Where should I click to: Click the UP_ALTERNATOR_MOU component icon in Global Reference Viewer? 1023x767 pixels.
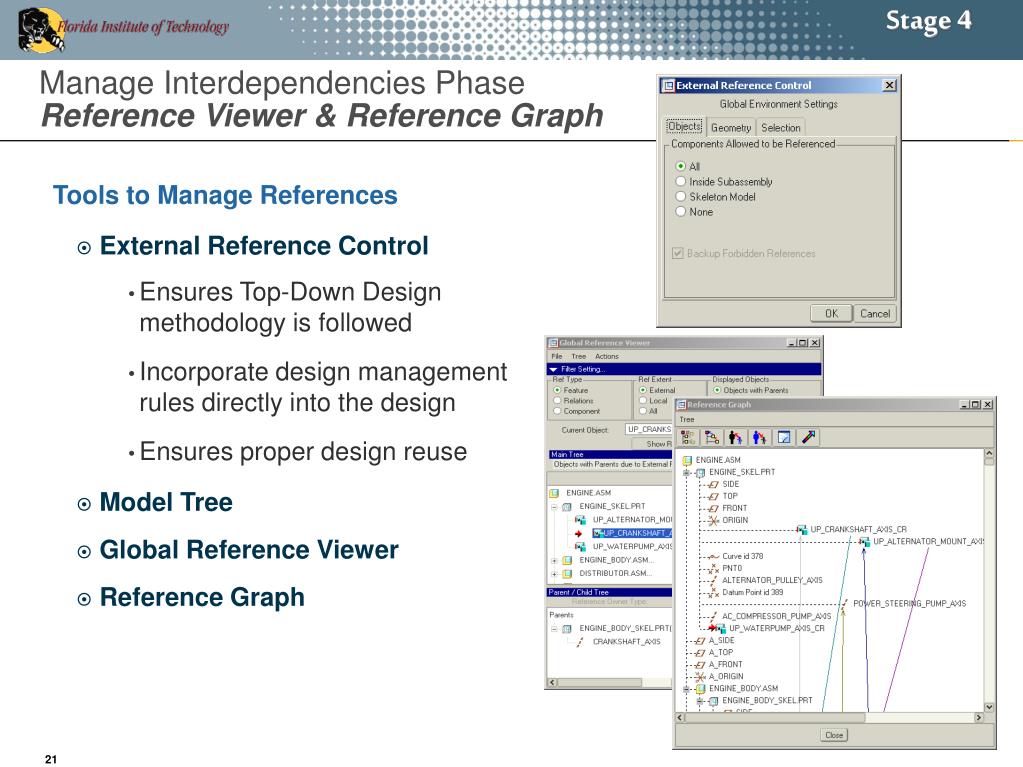coord(580,520)
